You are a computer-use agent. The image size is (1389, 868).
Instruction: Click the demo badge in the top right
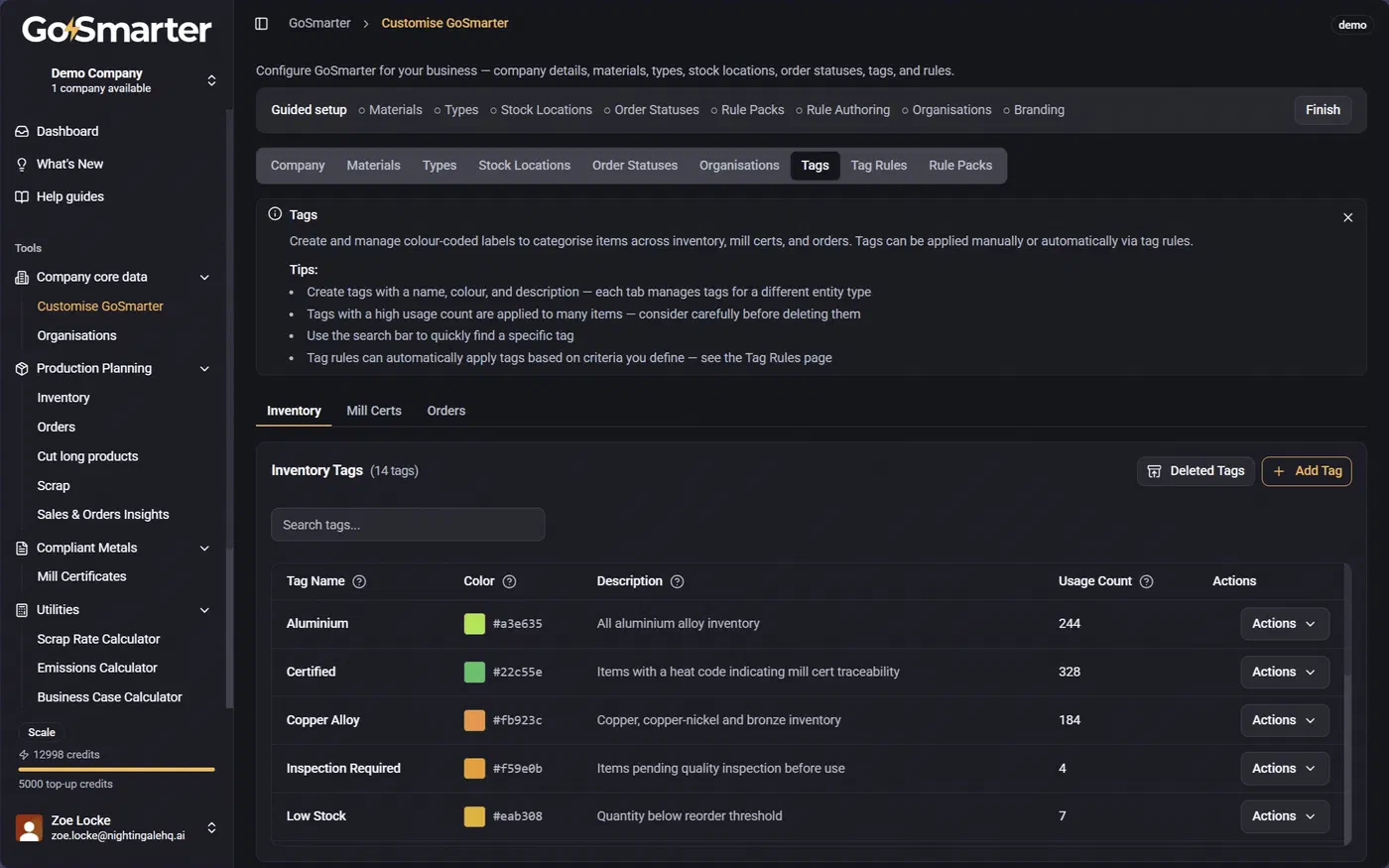[1352, 25]
